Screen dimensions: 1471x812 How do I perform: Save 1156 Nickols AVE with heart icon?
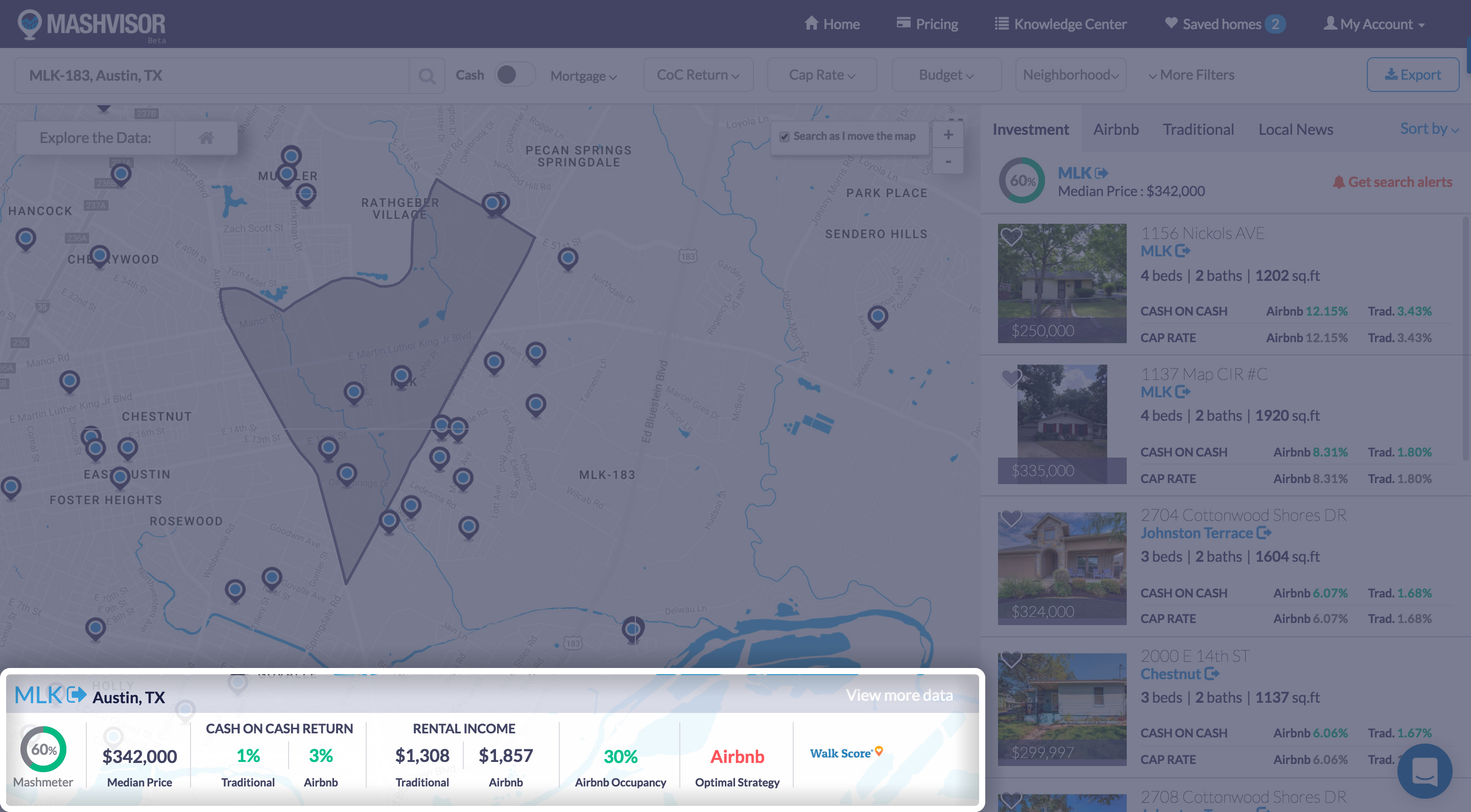pyautogui.click(x=1011, y=236)
